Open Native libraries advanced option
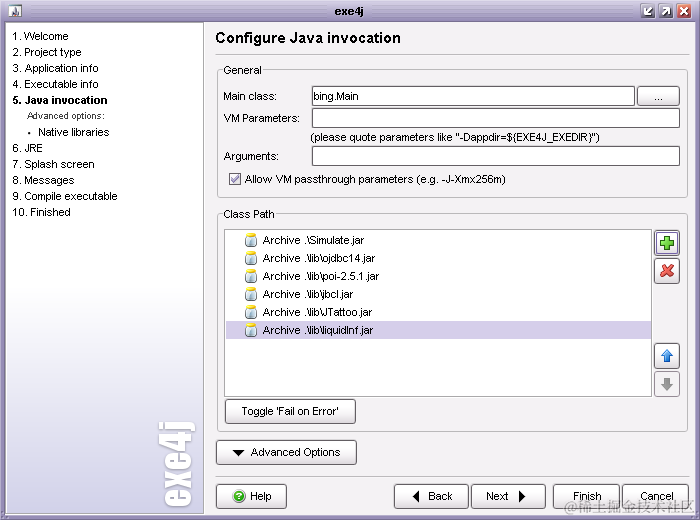Screen dimensions: 700x520 click(x=74, y=132)
